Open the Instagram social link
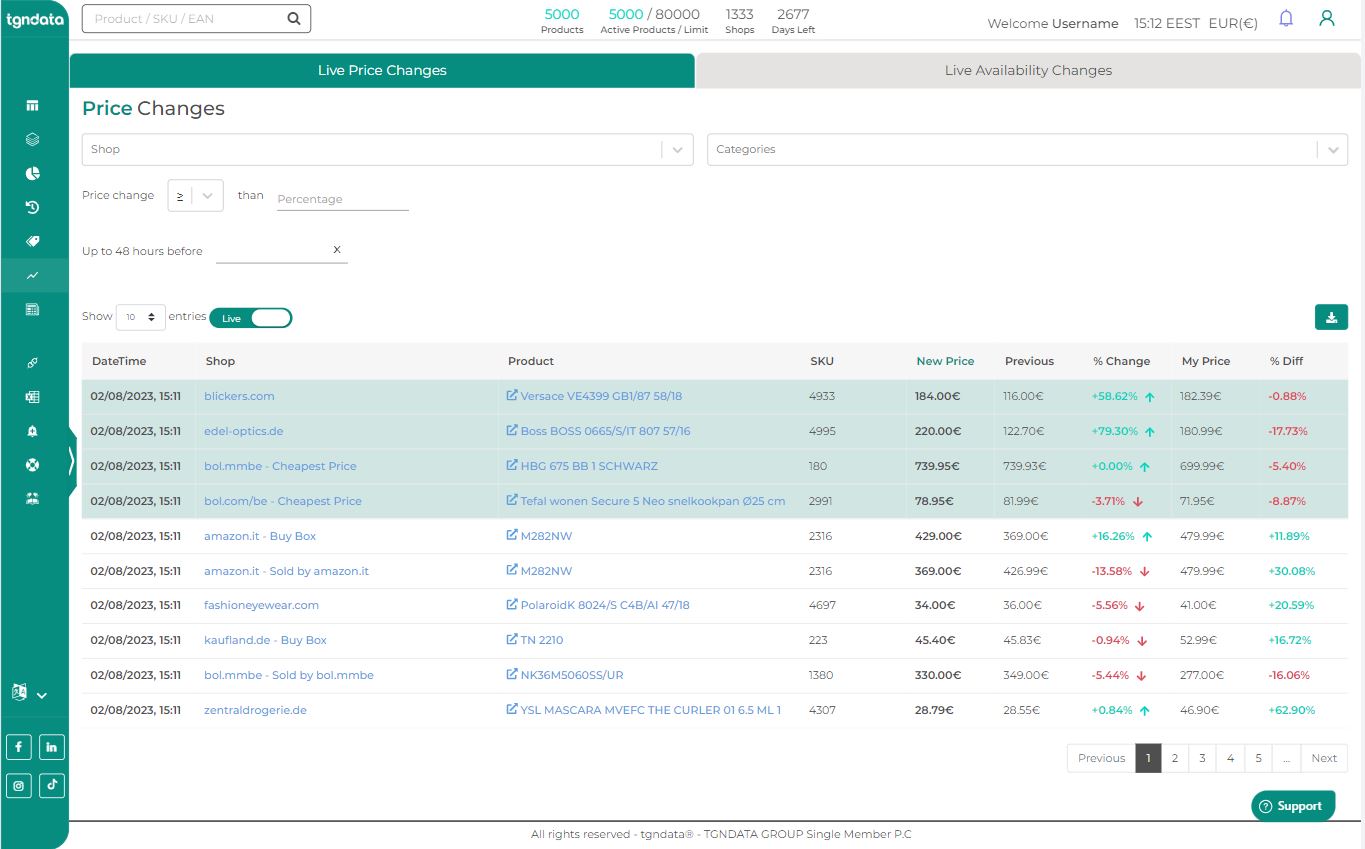 coord(18,785)
